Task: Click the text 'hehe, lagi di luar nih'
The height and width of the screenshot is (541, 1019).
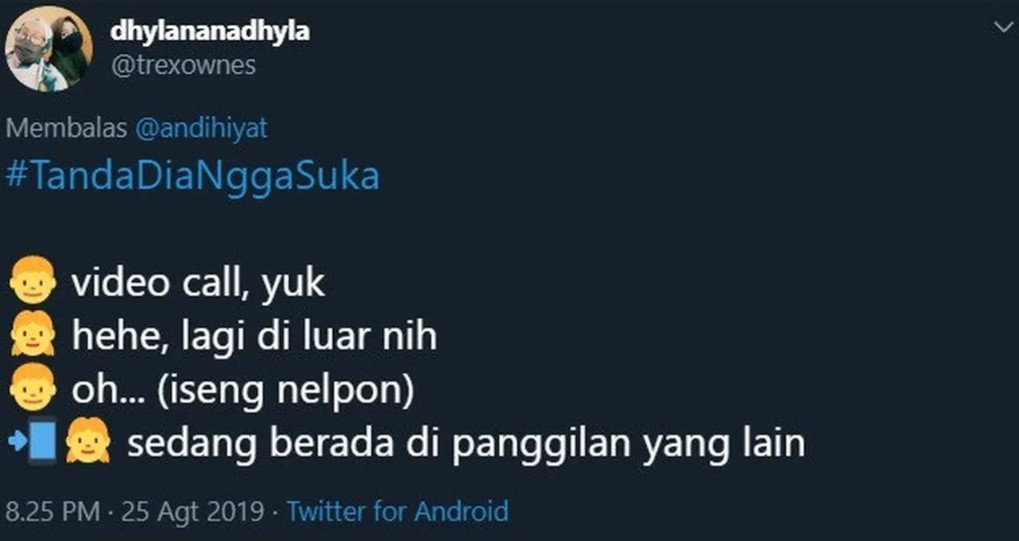Action: (x=254, y=337)
